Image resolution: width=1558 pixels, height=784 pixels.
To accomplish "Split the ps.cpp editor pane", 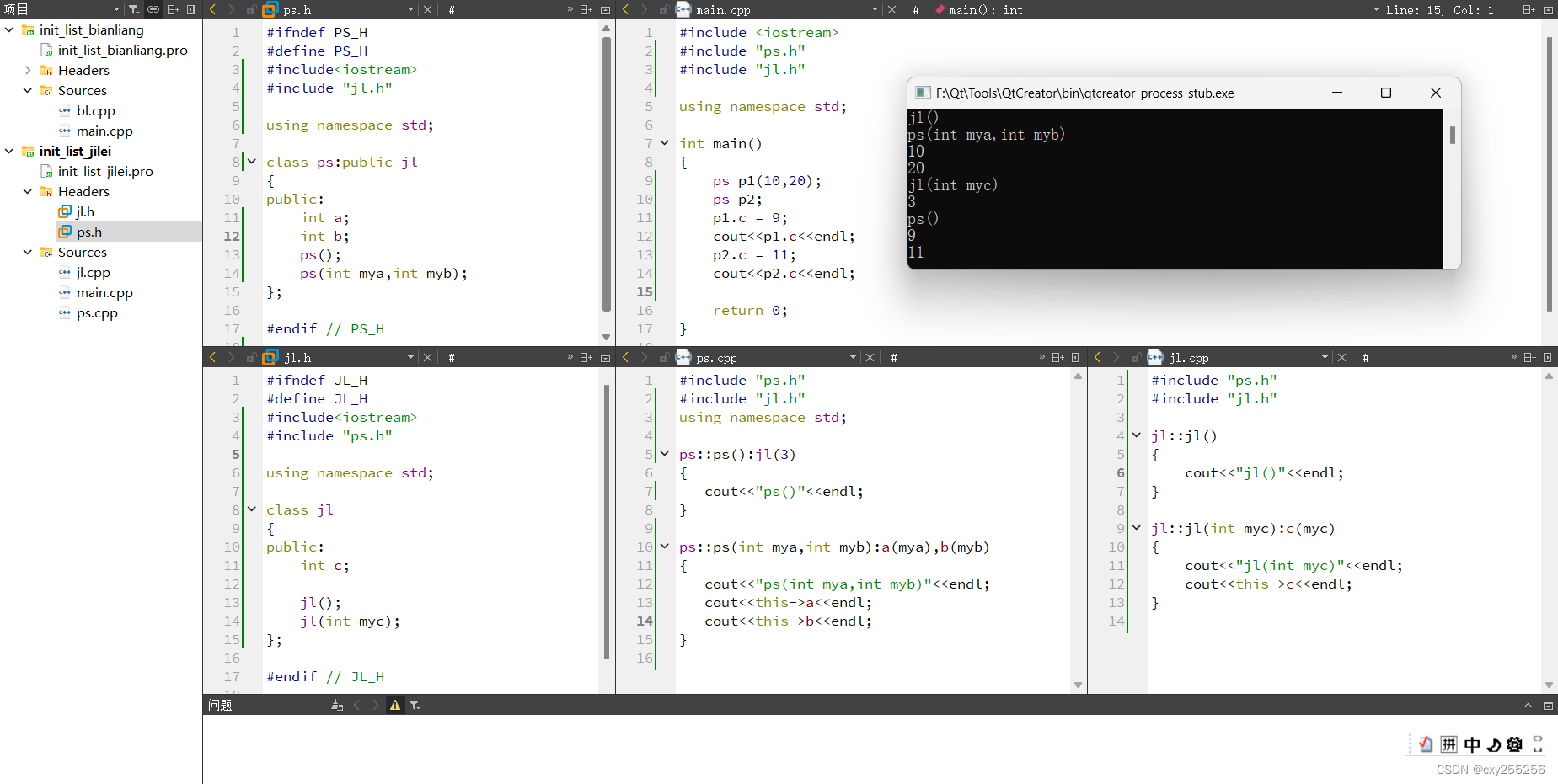I will tap(1058, 357).
